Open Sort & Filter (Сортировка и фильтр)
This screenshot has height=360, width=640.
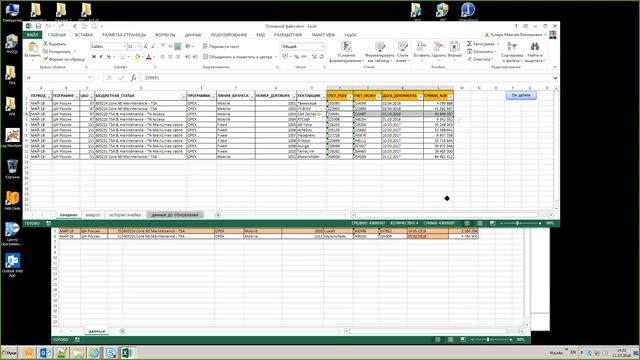click(512, 52)
